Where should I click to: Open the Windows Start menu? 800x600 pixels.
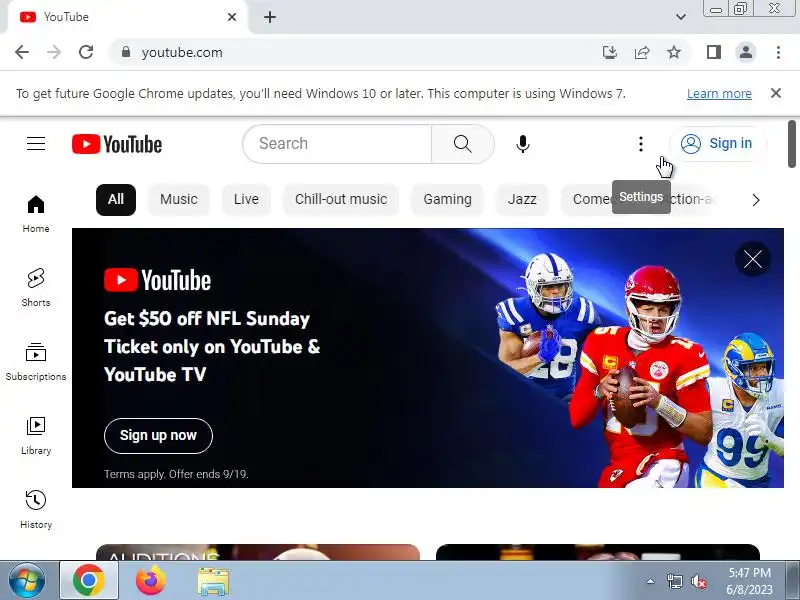click(26, 581)
